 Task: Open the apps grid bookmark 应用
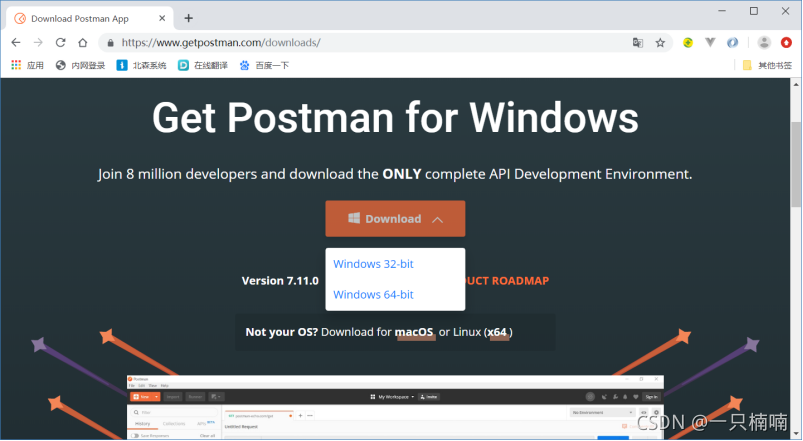pyautogui.click(x=28, y=65)
